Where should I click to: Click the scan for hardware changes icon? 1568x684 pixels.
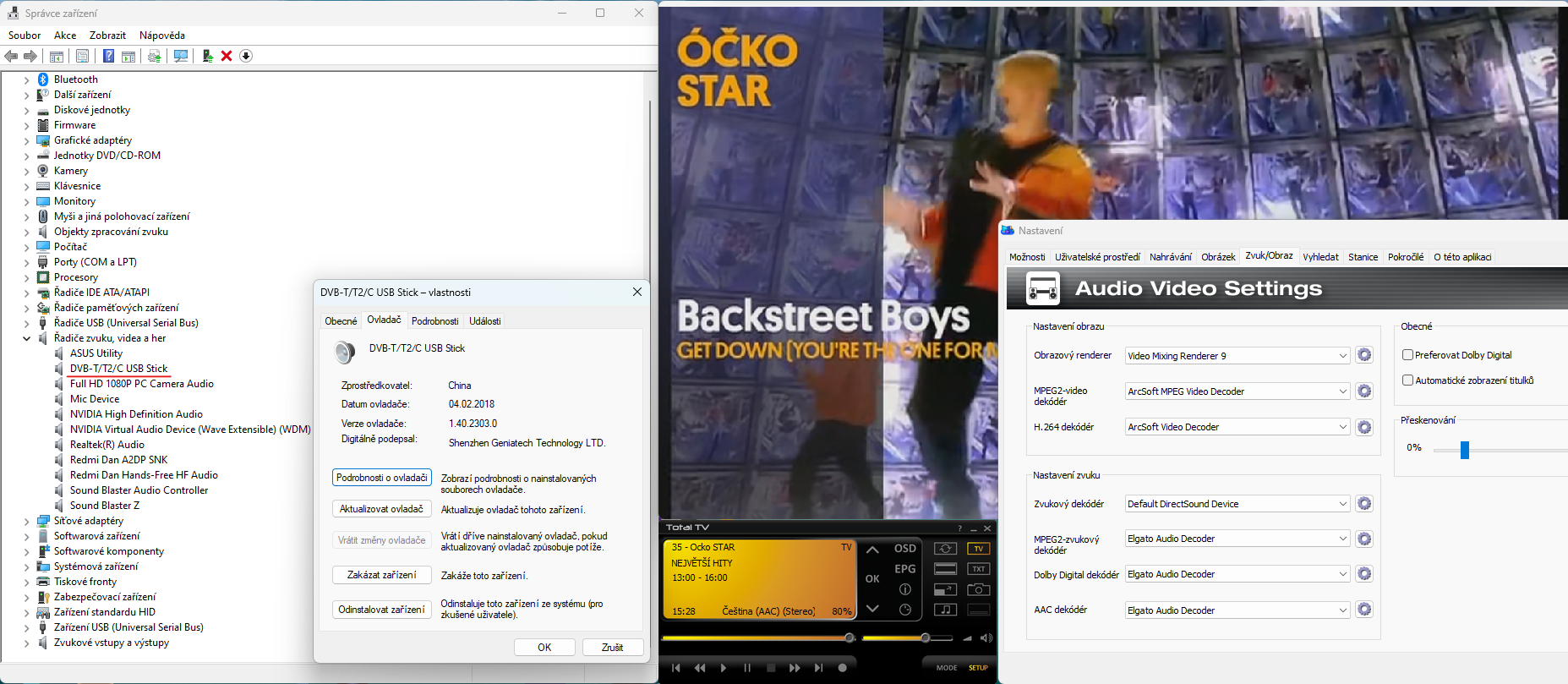coord(180,56)
